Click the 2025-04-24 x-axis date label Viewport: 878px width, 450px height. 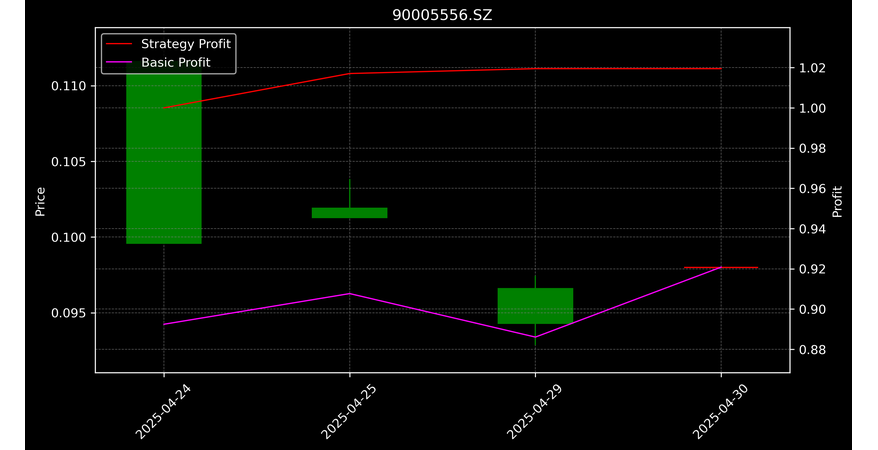coord(164,412)
